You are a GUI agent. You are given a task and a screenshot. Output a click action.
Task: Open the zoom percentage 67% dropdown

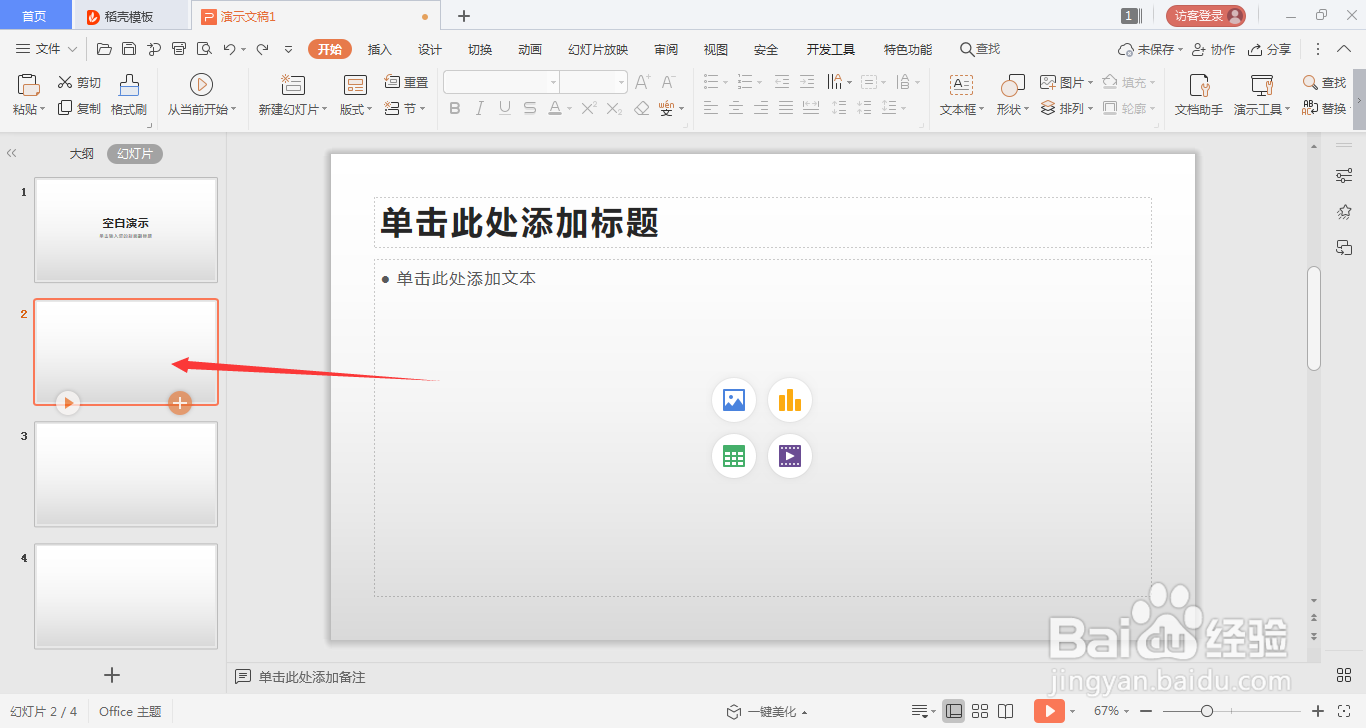click(1110, 711)
